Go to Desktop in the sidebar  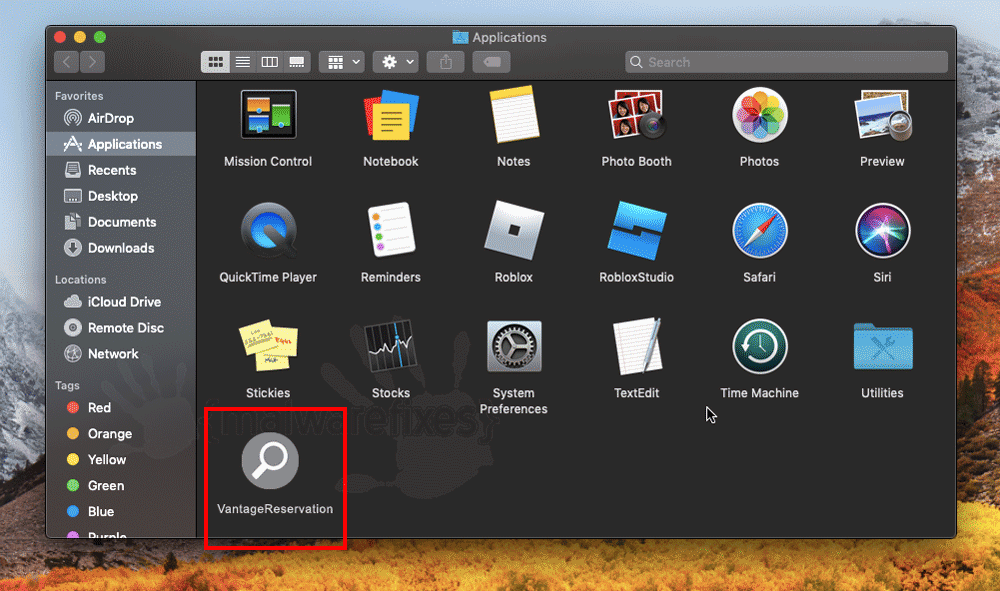[x=121, y=196]
